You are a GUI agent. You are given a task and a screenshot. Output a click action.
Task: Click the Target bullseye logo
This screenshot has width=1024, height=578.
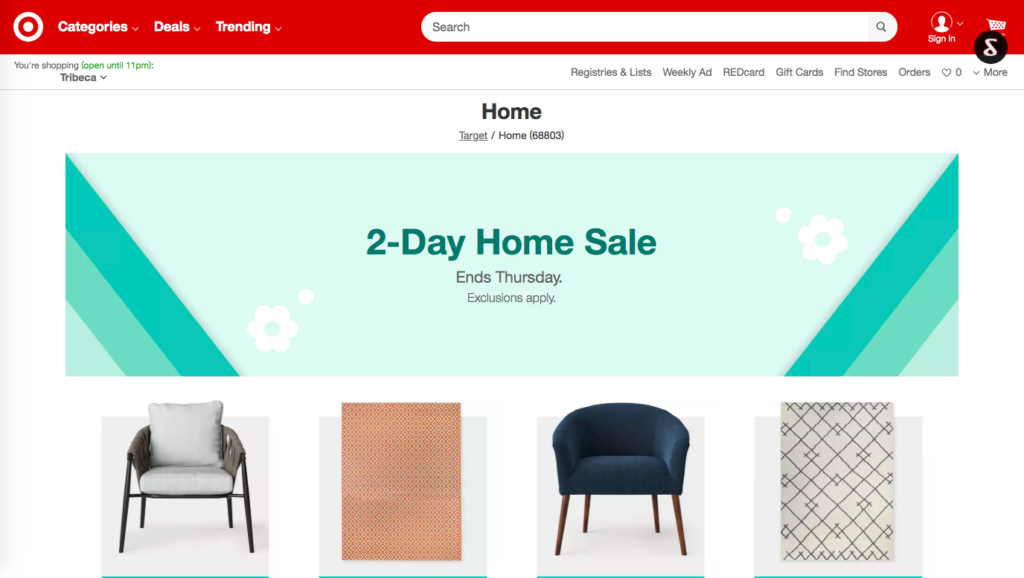tap(28, 27)
